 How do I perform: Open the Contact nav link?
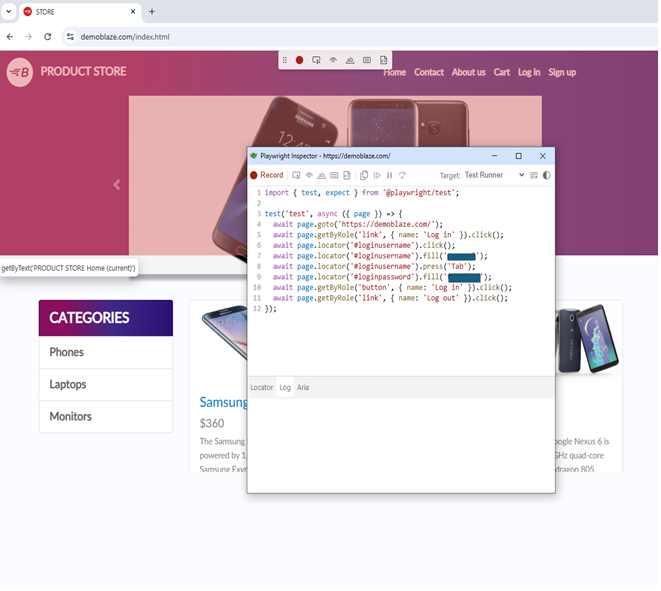[x=429, y=73]
